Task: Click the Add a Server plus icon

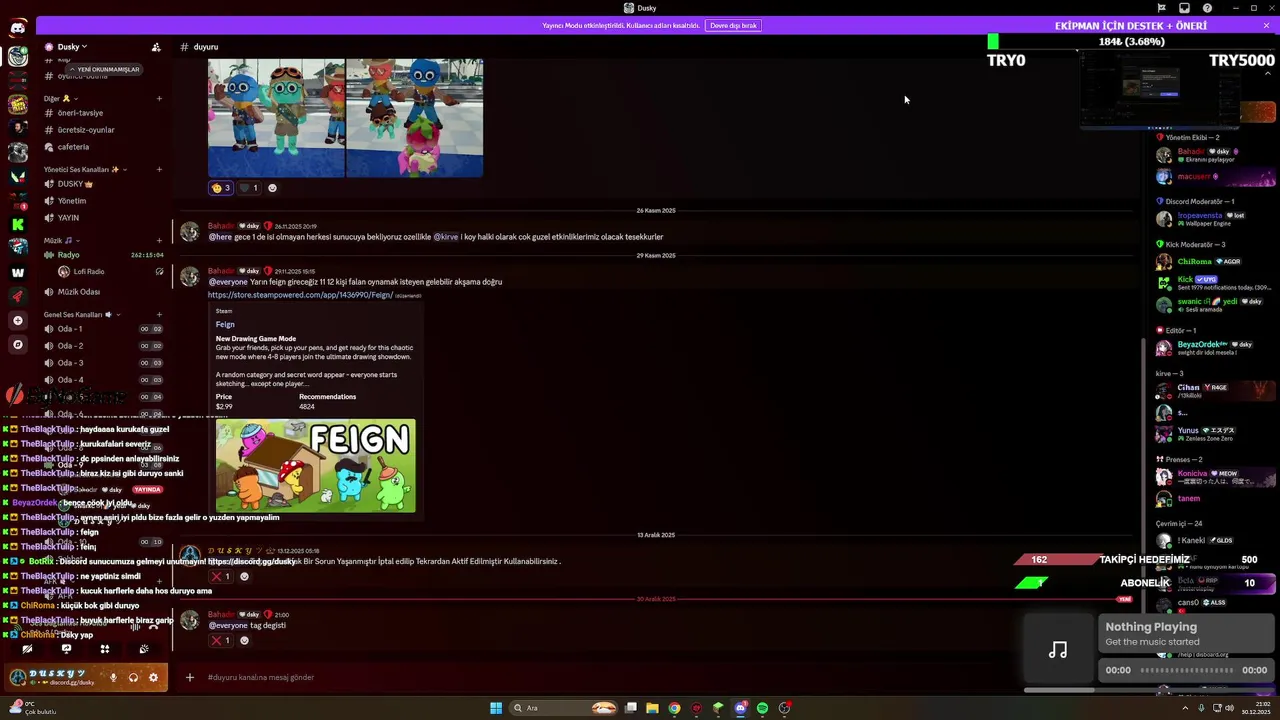Action: (17, 320)
